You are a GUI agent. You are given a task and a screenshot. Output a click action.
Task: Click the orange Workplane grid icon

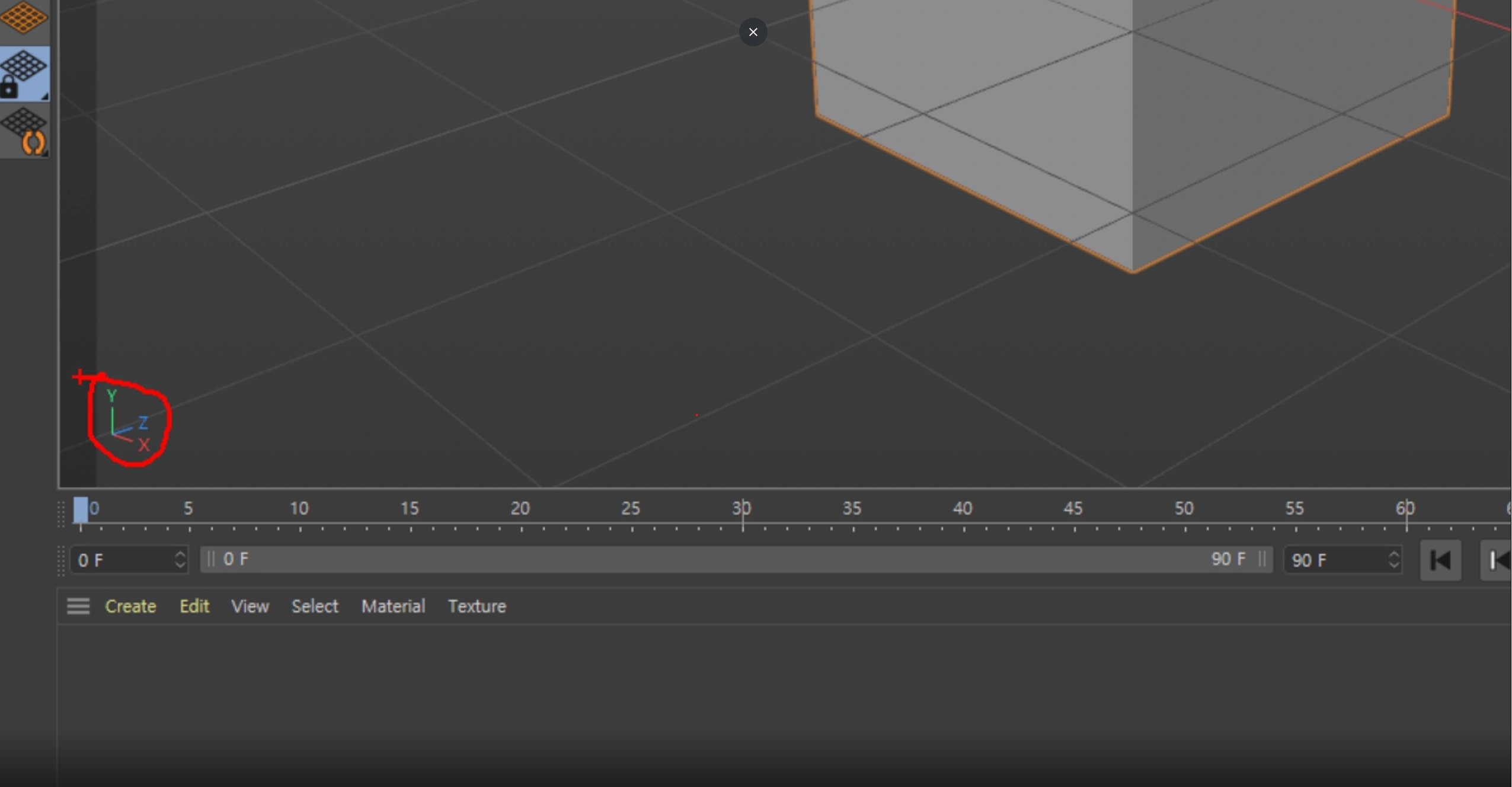(24, 18)
